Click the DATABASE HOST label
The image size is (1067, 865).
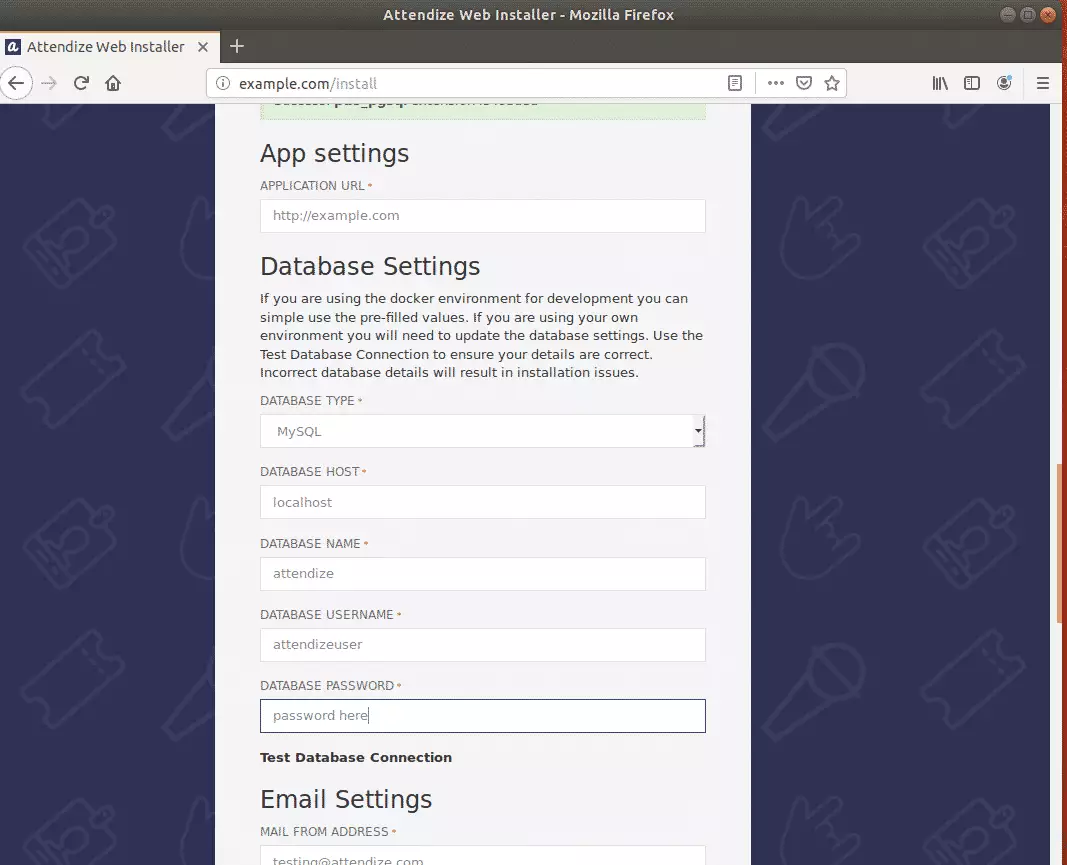pos(310,472)
